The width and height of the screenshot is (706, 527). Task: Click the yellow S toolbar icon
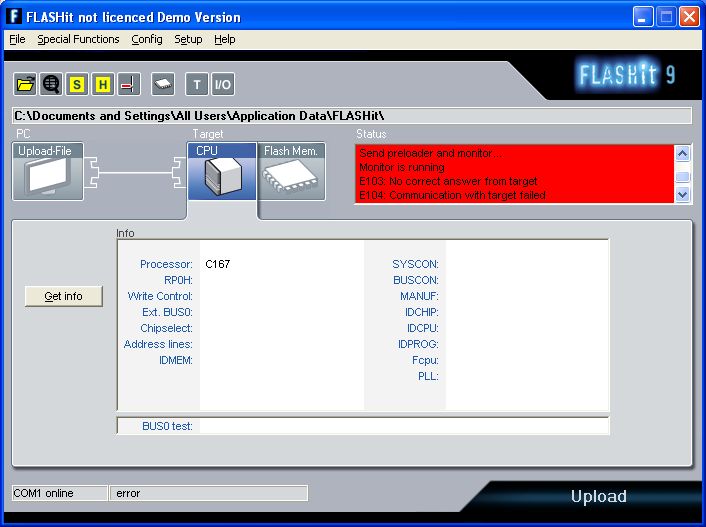point(77,84)
